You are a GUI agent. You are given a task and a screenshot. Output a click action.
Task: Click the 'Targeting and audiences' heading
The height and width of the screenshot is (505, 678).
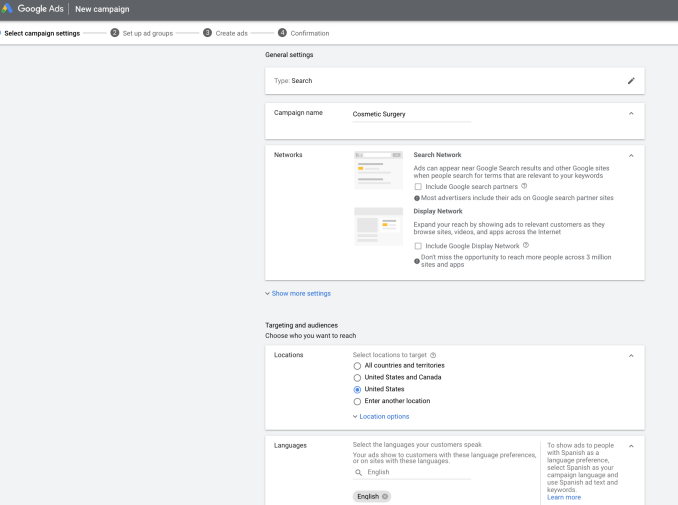point(301,325)
